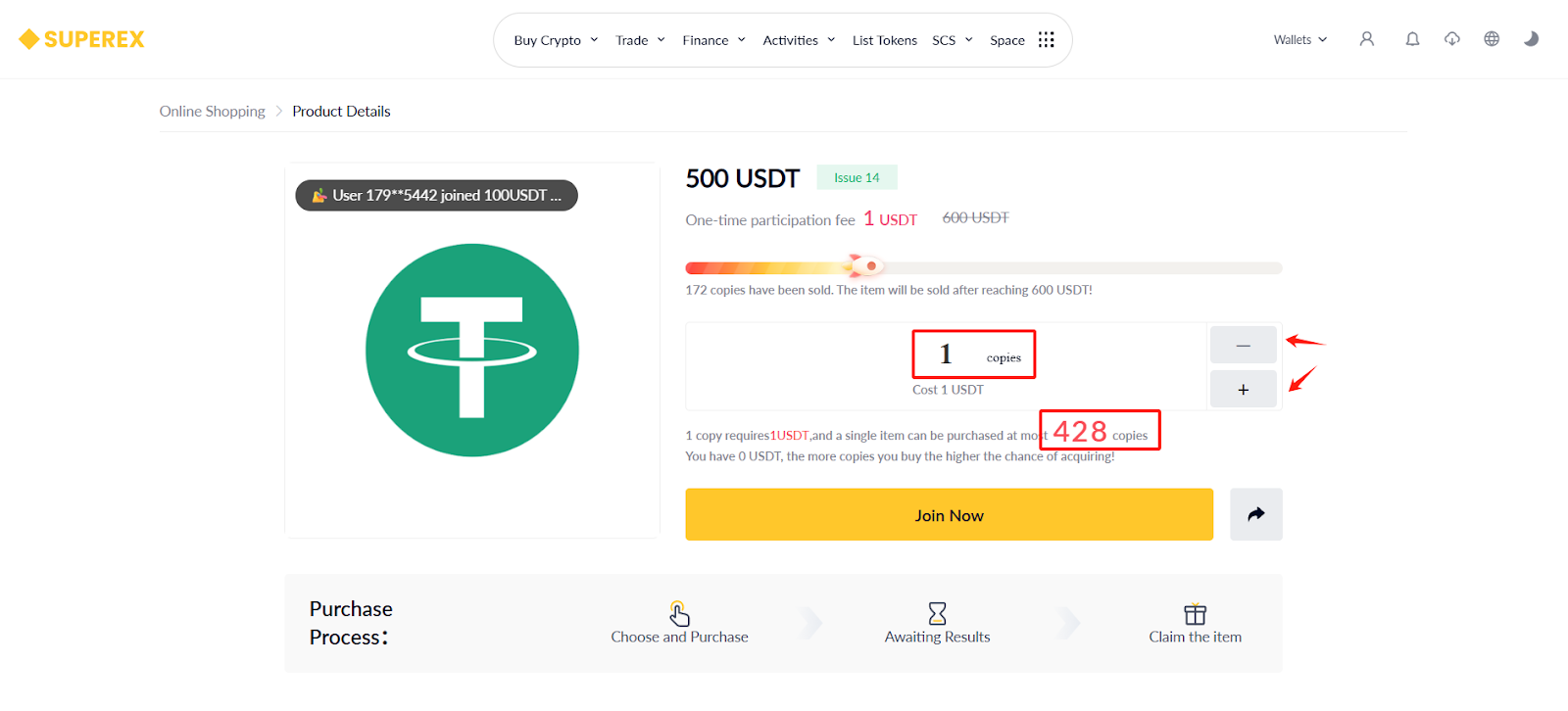Toggle dark mode moon icon
Screen dimensions: 1568x711
click(x=1531, y=39)
